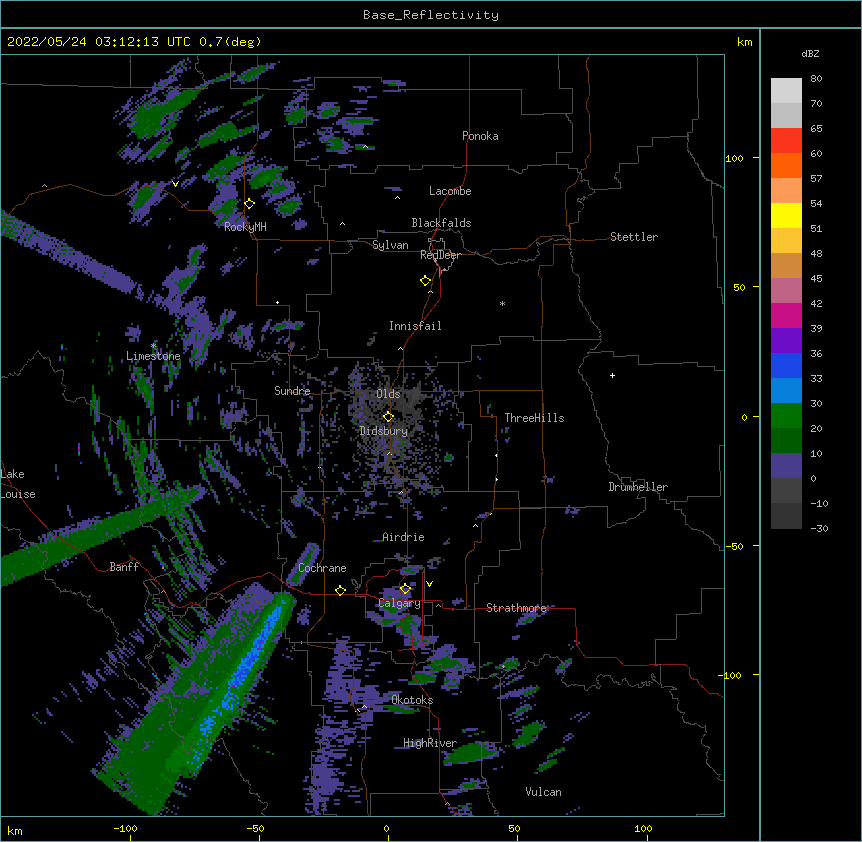This screenshot has height=842, width=862.
Task: Click the Banff label
Action: click(x=124, y=567)
